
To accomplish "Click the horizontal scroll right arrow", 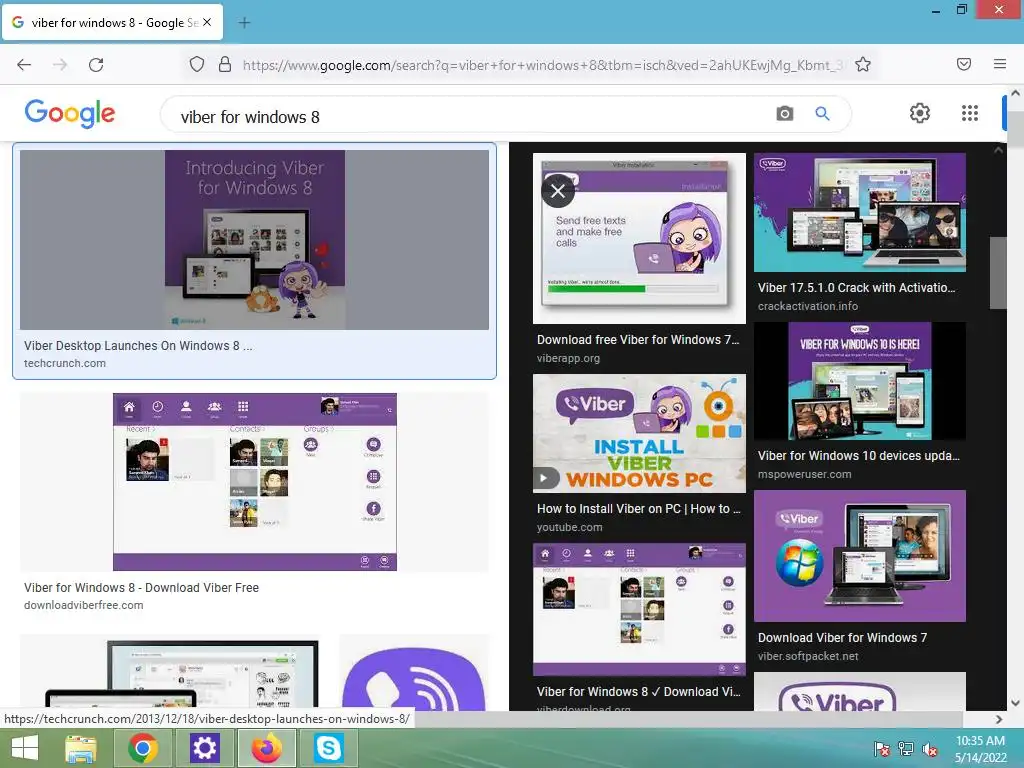I will coord(999,719).
